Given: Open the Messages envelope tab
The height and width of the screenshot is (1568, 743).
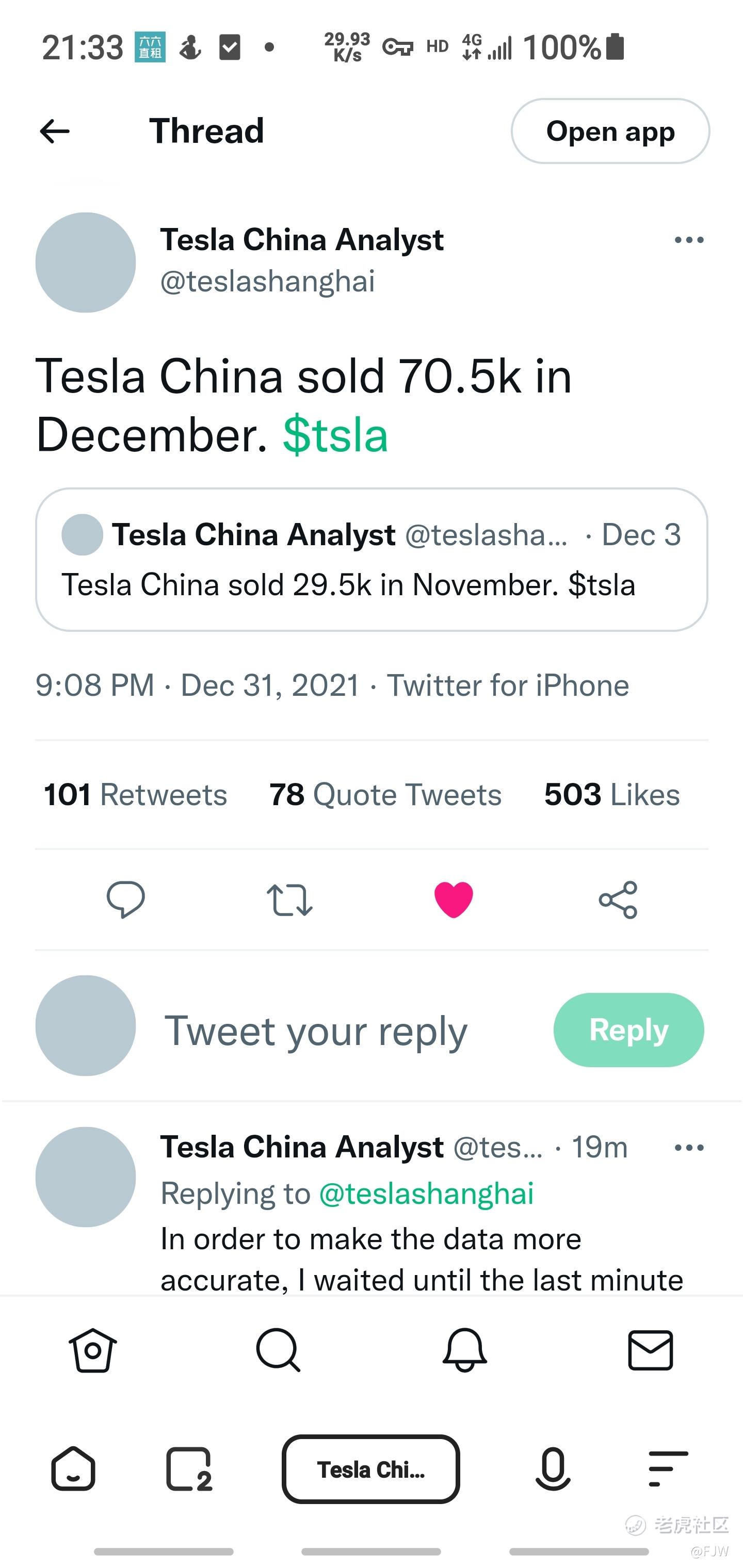Looking at the screenshot, I should click(x=650, y=1350).
